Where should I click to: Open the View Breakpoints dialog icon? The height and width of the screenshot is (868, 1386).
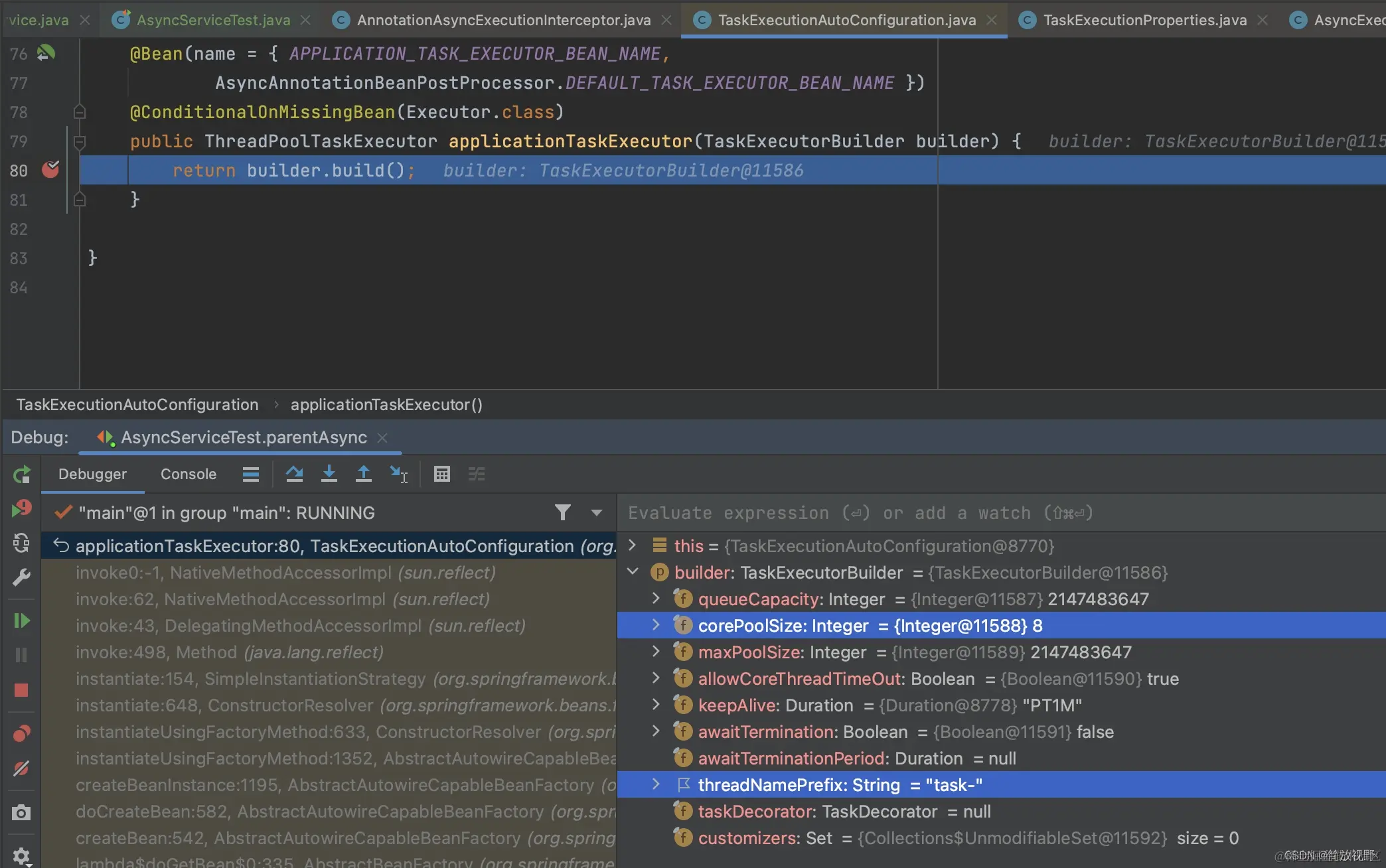pos(21,733)
